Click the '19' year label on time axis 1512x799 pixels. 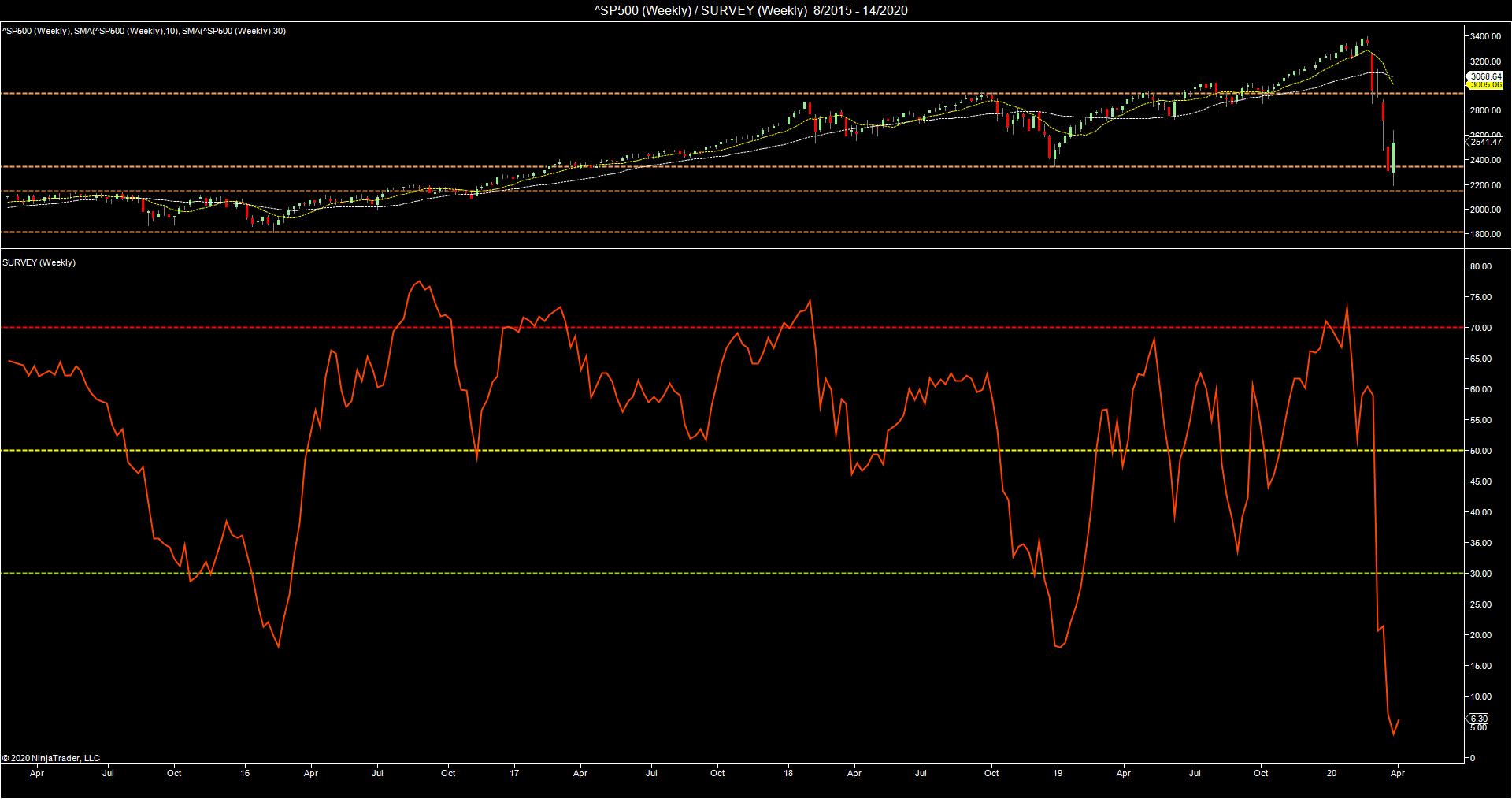coord(1058,773)
